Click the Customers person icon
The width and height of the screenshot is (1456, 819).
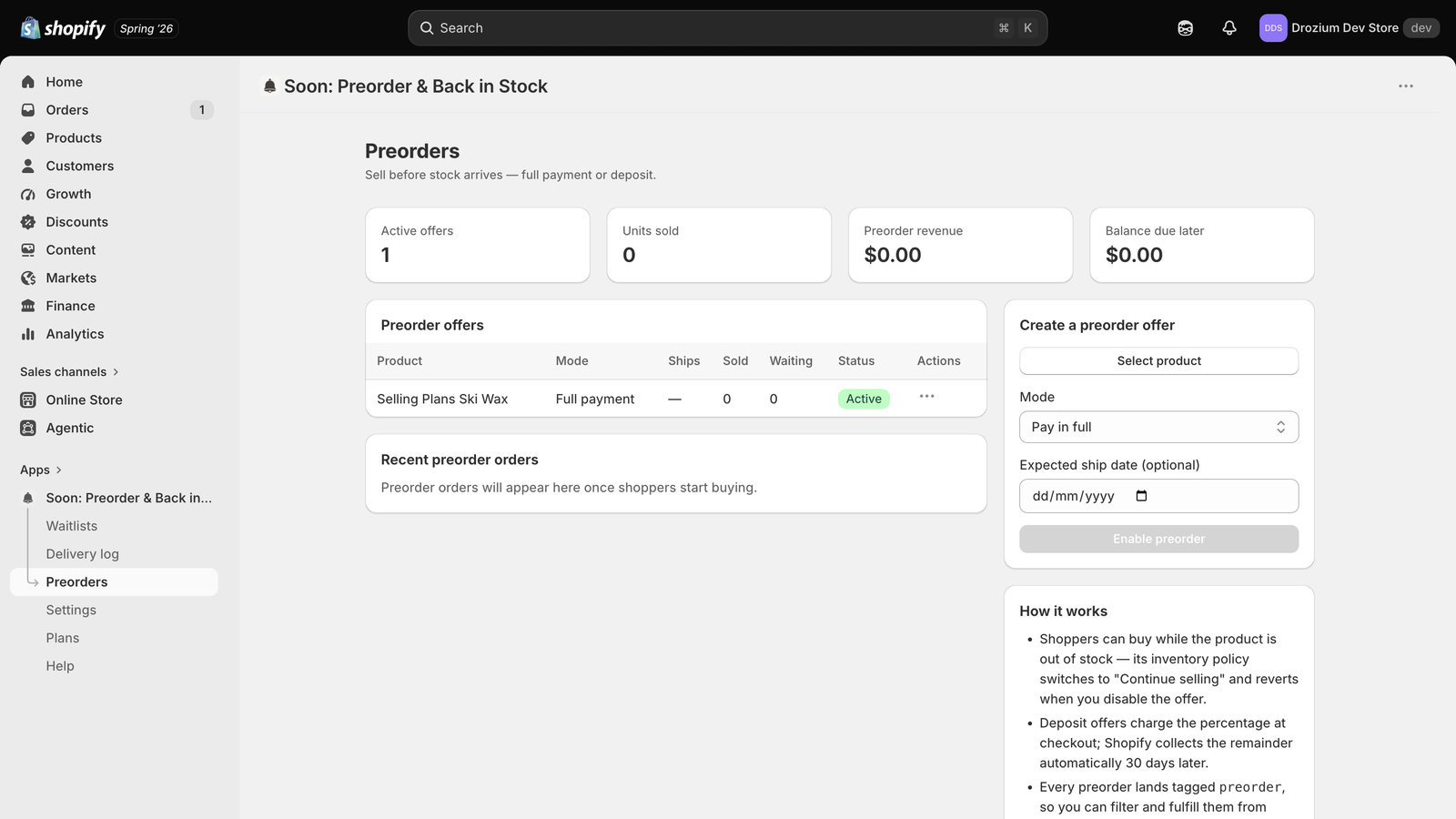28,167
